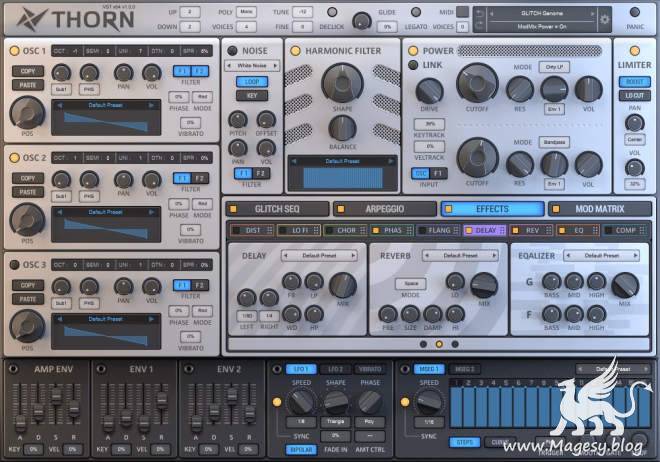Load the previous preset before GLITCH Genome
This screenshot has width=660, height=462.
point(491,13)
